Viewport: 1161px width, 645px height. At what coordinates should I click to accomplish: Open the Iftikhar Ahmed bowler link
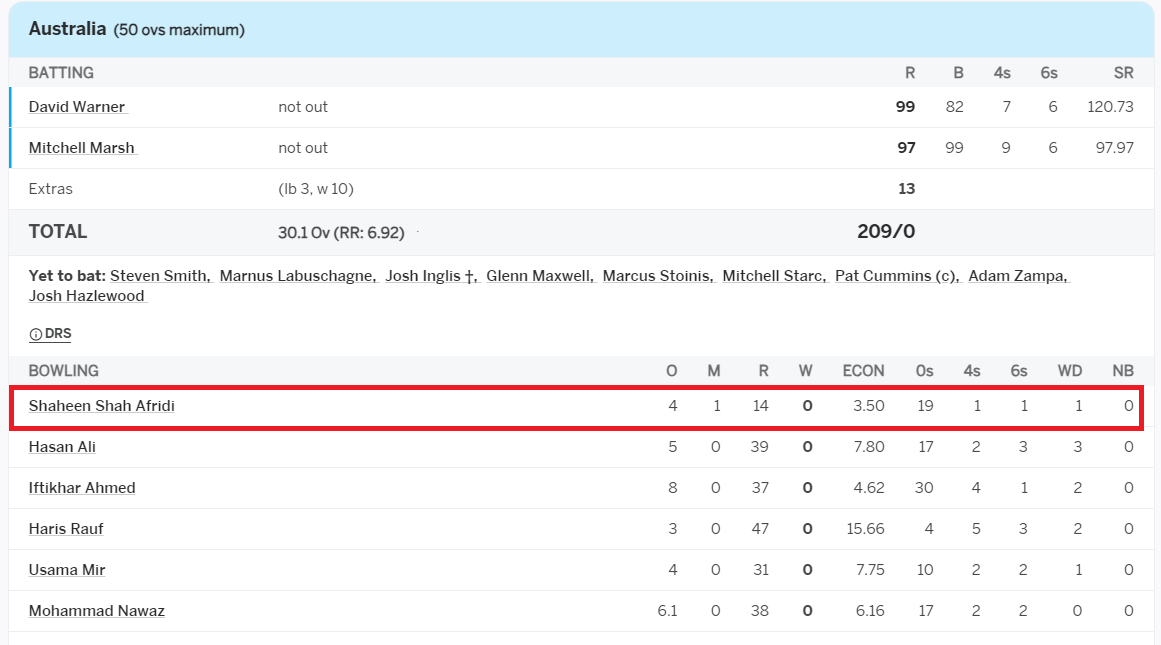(x=82, y=487)
